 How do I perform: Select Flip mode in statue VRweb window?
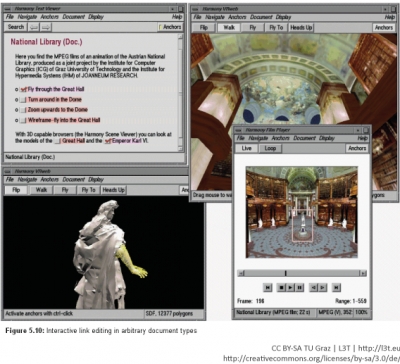16,190
